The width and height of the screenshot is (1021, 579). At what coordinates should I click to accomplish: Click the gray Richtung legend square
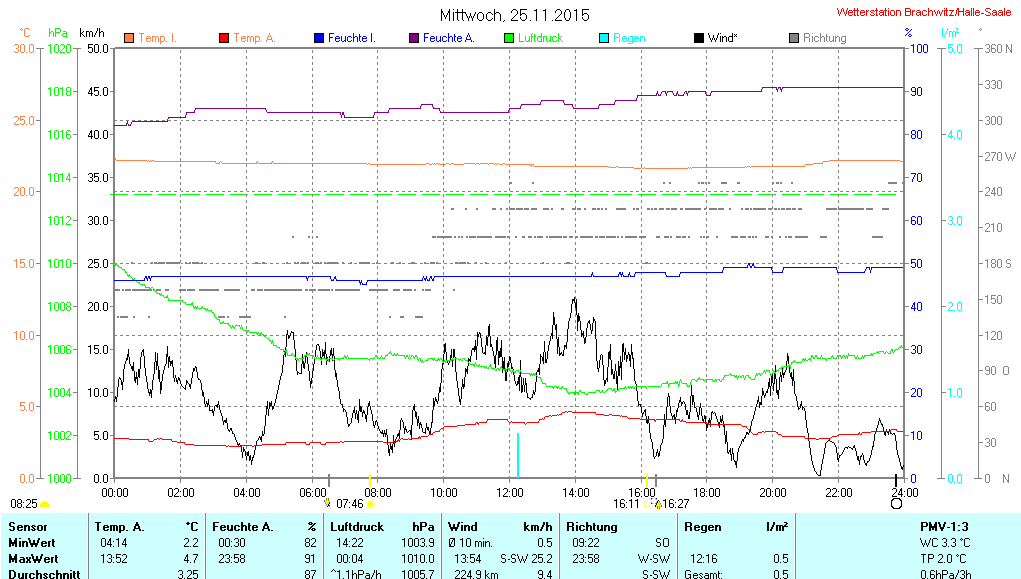[794, 38]
